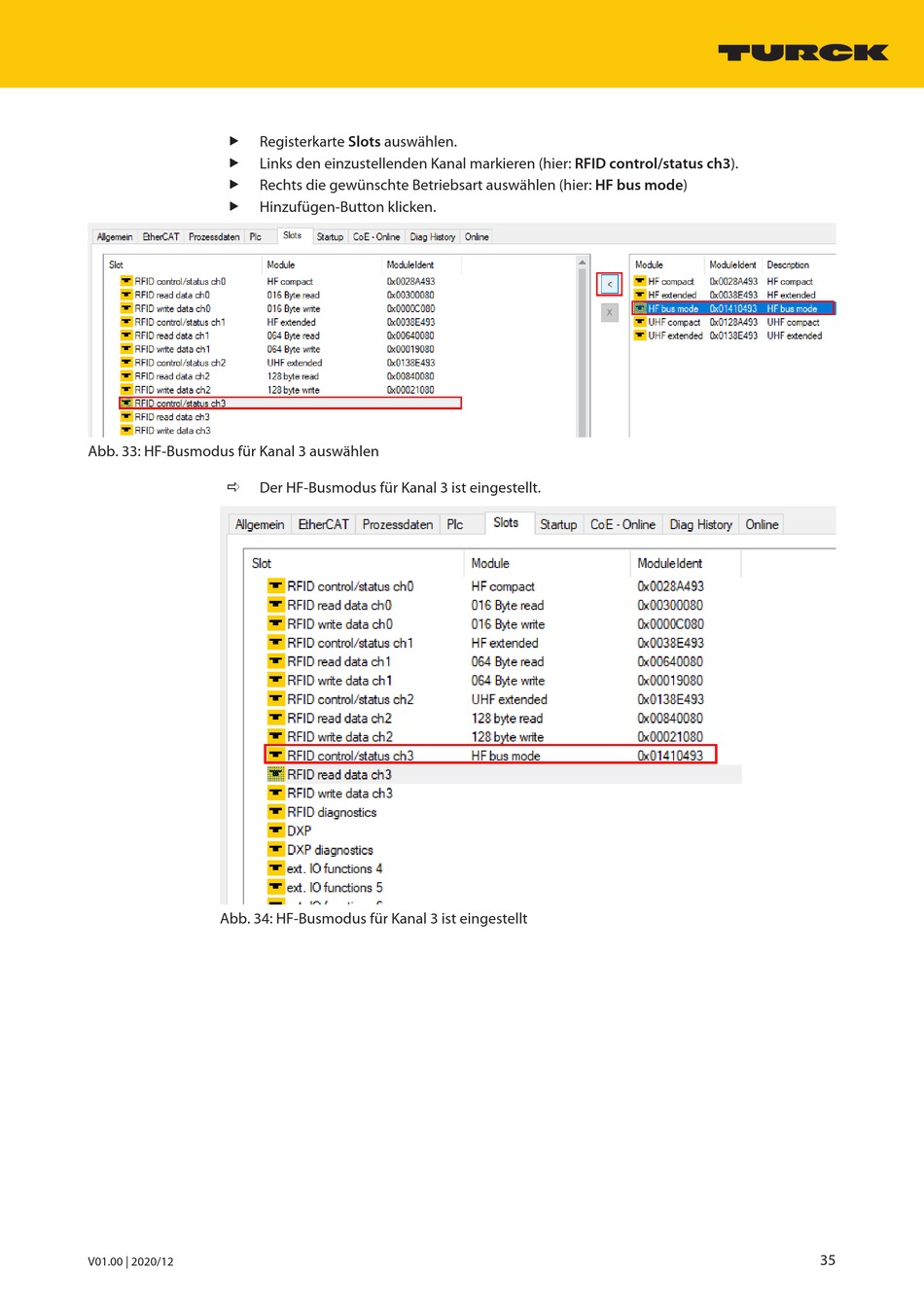Select UHF extended icon in right module list

click(640, 335)
